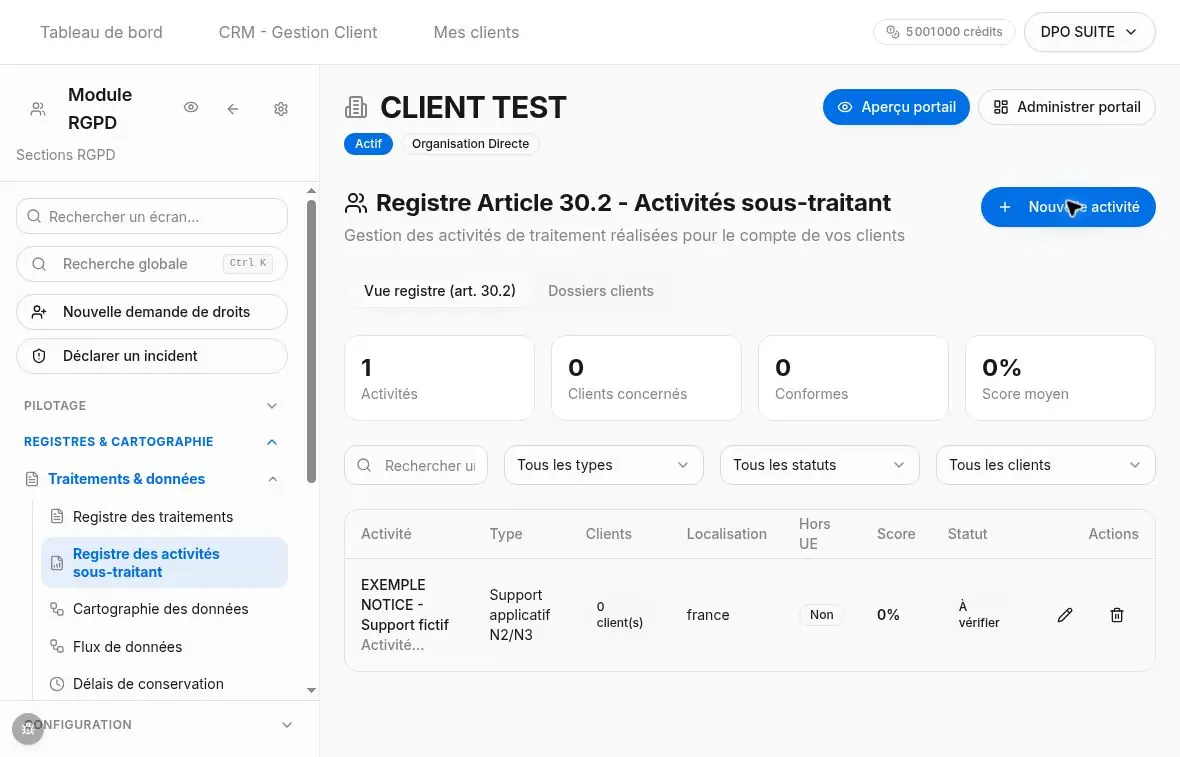The width and height of the screenshot is (1180, 757).
Task: Click Nouvelle demande de droits button
Action: [152, 312]
